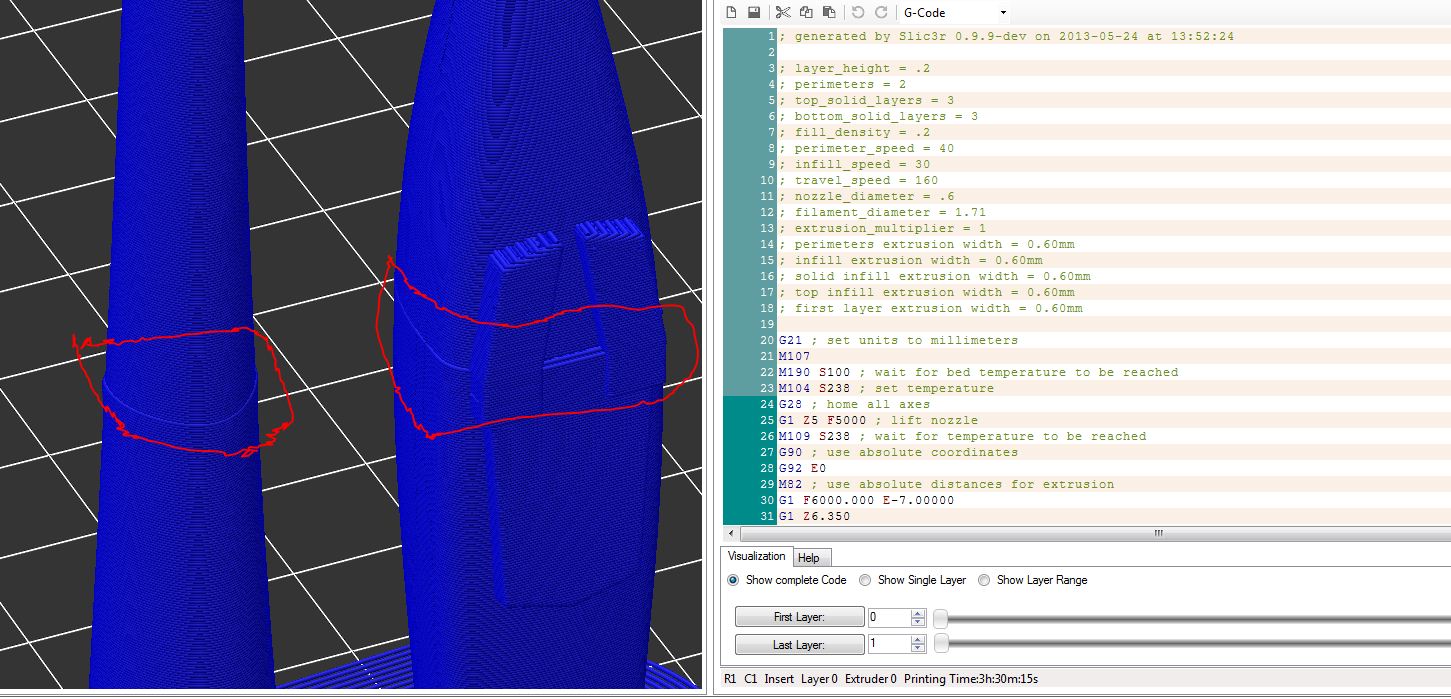
Task: Paste with the clipboard icon
Action: click(829, 12)
